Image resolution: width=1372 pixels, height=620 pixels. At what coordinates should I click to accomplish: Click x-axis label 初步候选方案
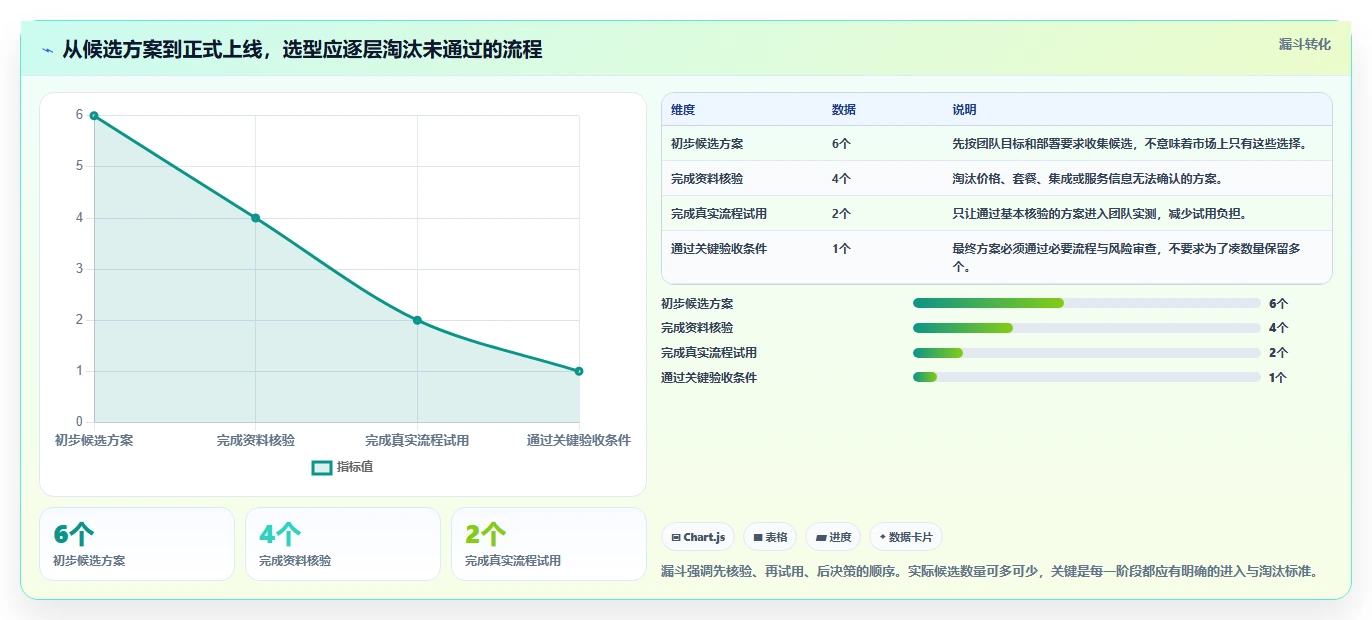pos(94,440)
